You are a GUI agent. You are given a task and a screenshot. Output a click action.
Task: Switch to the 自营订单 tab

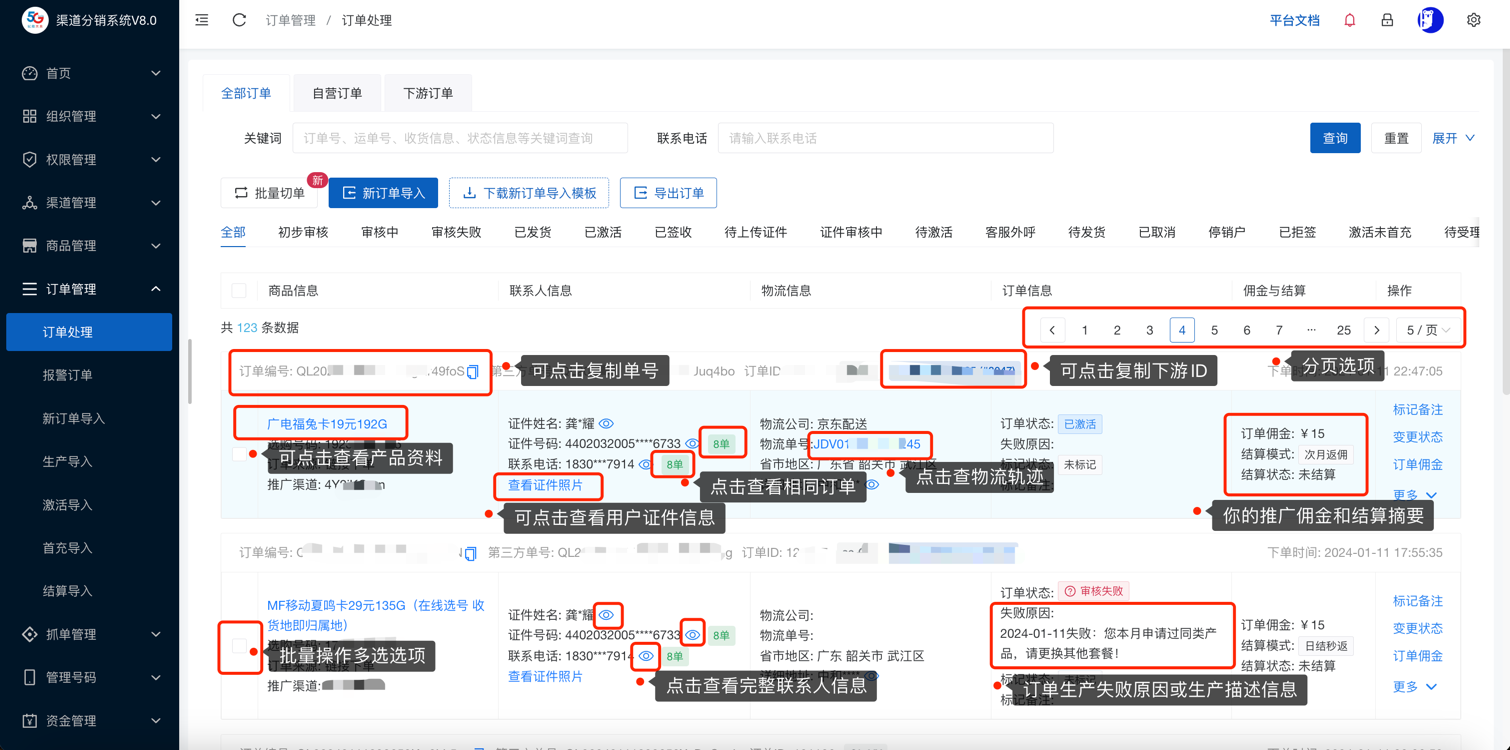click(x=337, y=93)
